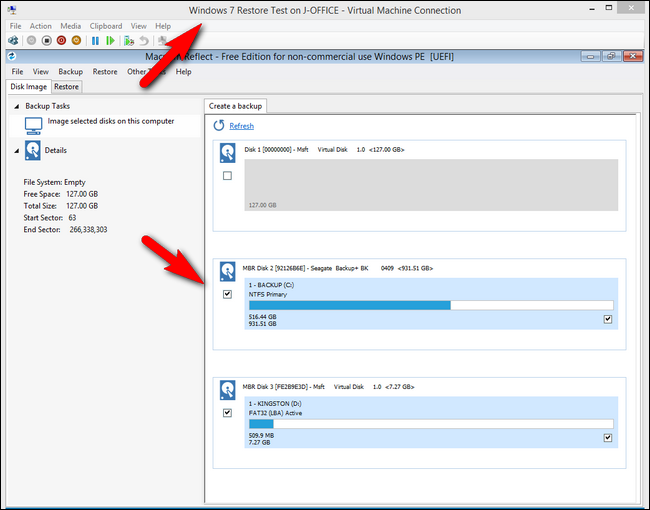Open the Backup menu

(x=70, y=72)
